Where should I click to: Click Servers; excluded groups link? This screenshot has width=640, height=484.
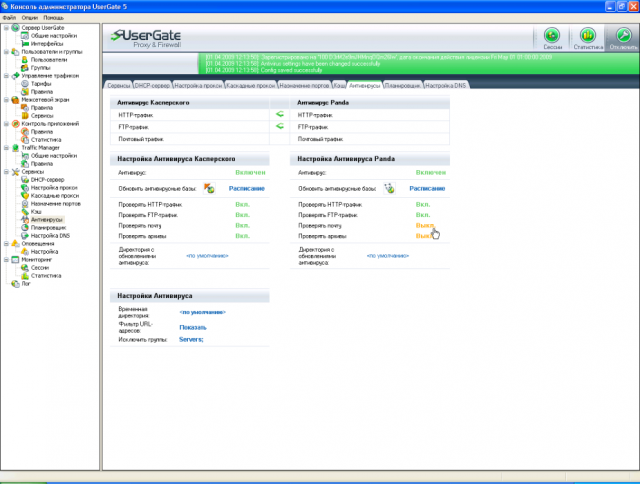pyautogui.click(x=191, y=340)
